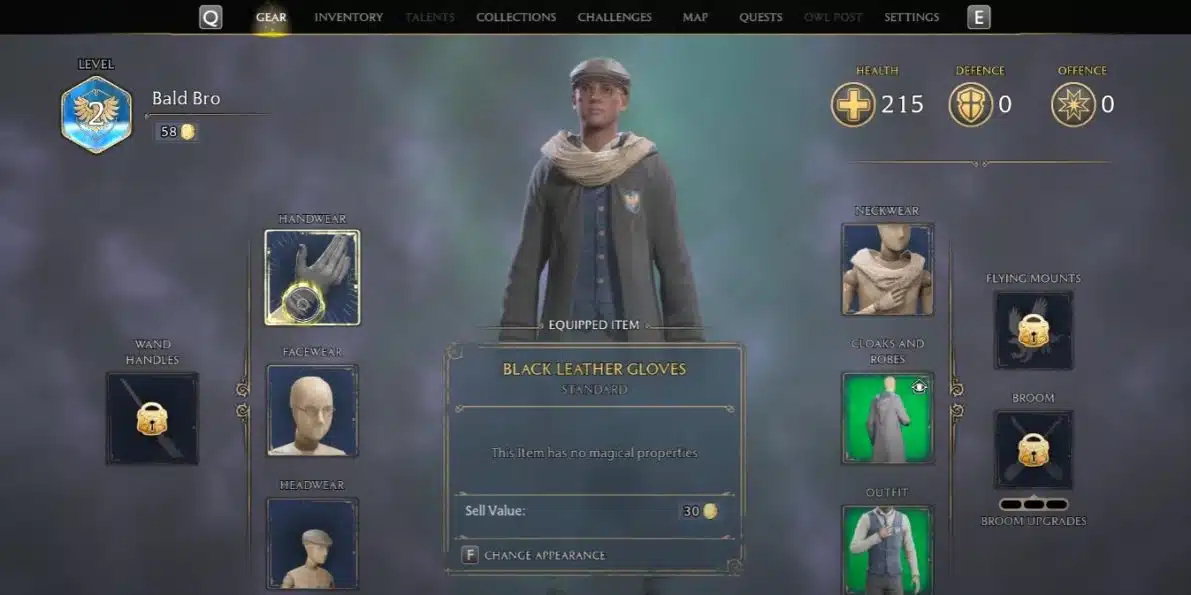Open the Outfit vest slot
Screen dimensions: 1191x595
tap(888, 550)
